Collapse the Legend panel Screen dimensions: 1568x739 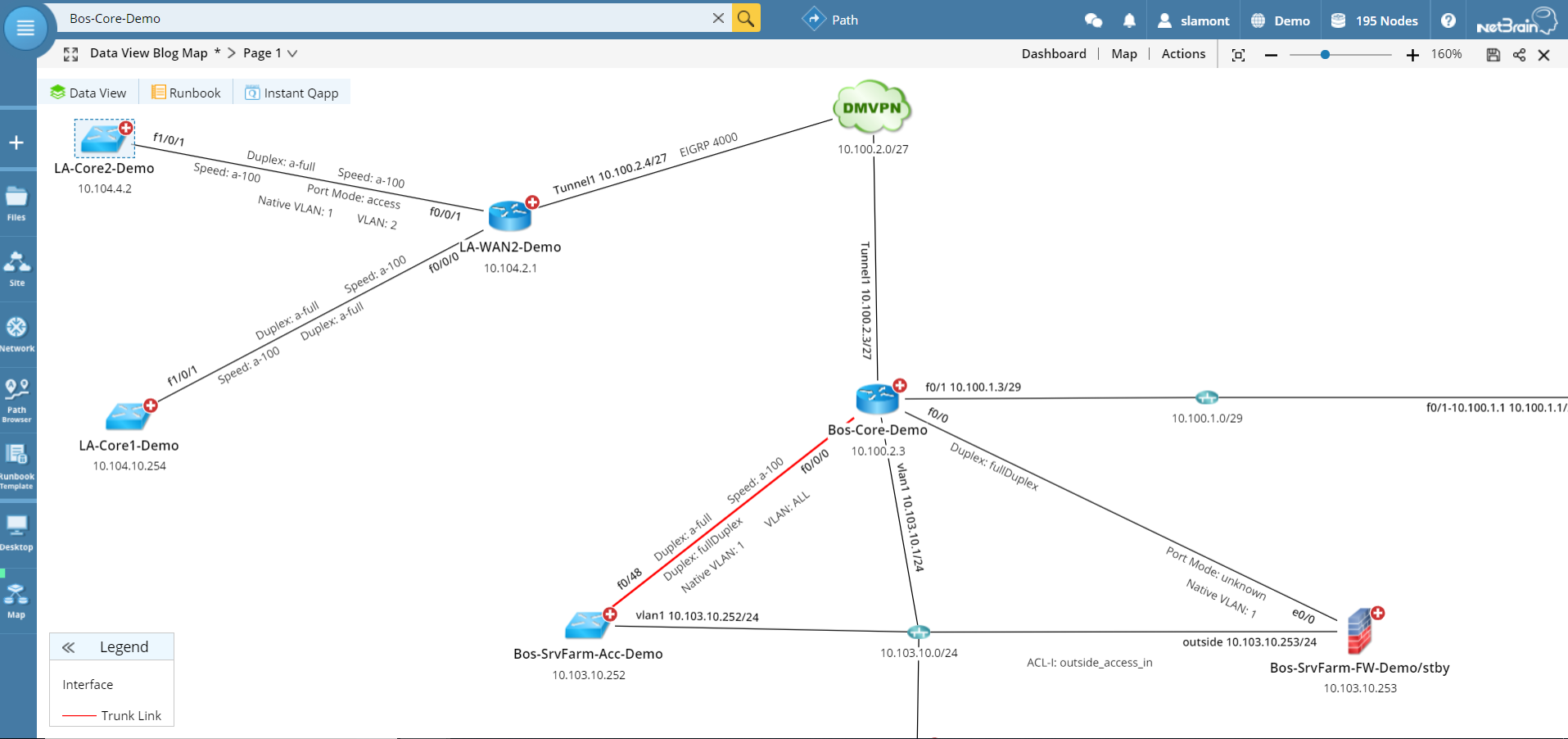tap(69, 646)
